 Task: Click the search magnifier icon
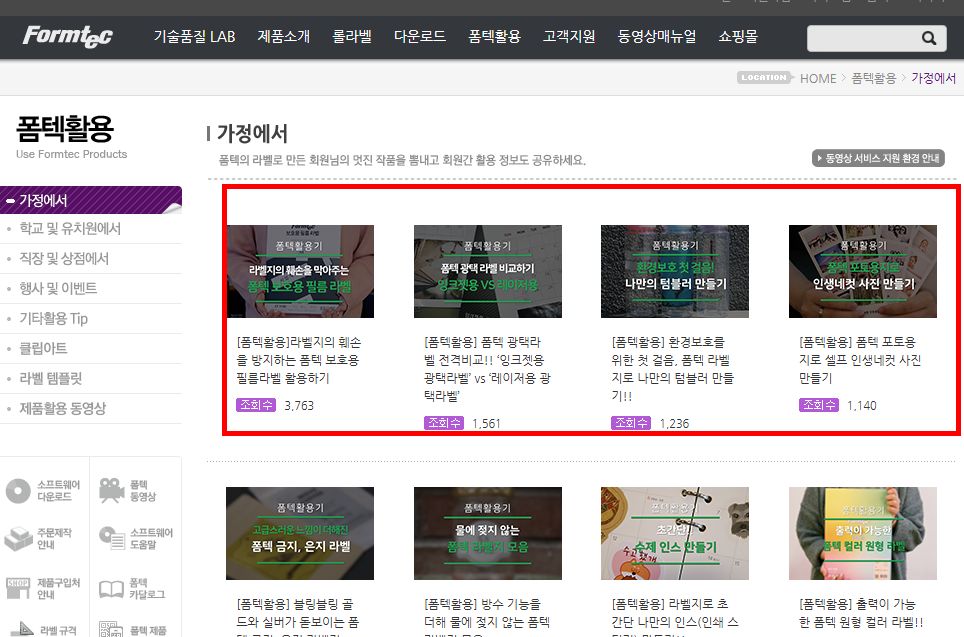(x=928, y=38)
